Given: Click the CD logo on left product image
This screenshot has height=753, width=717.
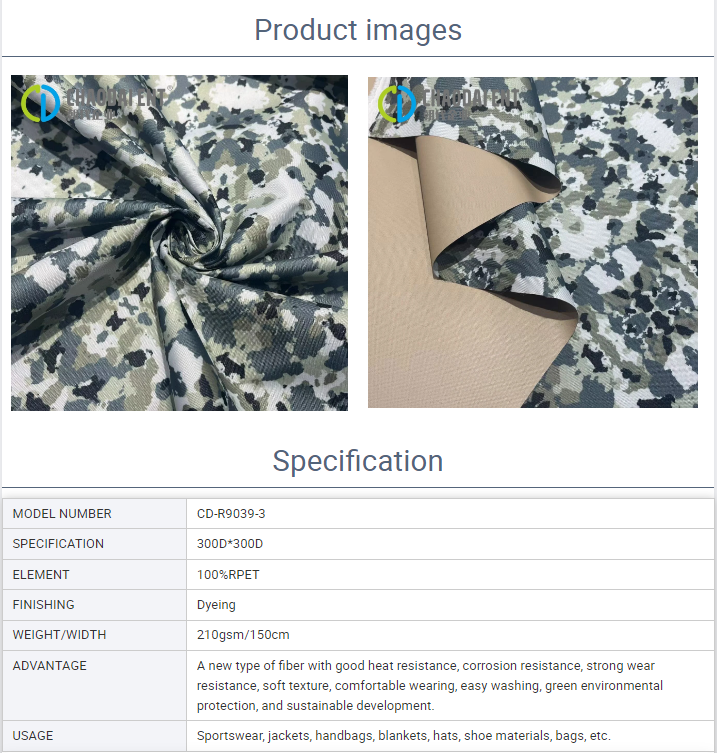Looking at the screenshot, I should point(40,103).
